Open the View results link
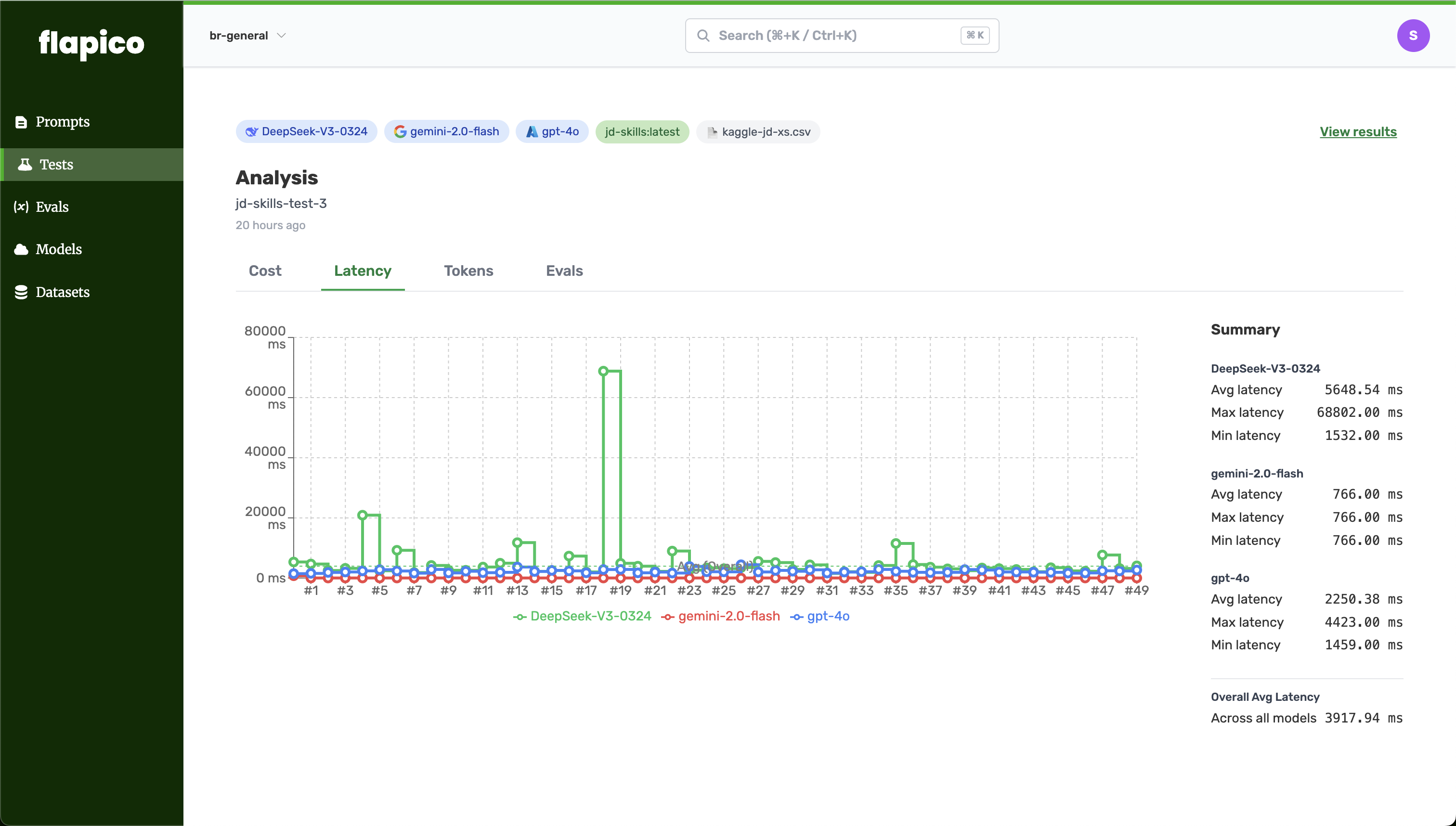This screenshot has width=1456, height=826. pyautogui.click(x=1357, y=131)
